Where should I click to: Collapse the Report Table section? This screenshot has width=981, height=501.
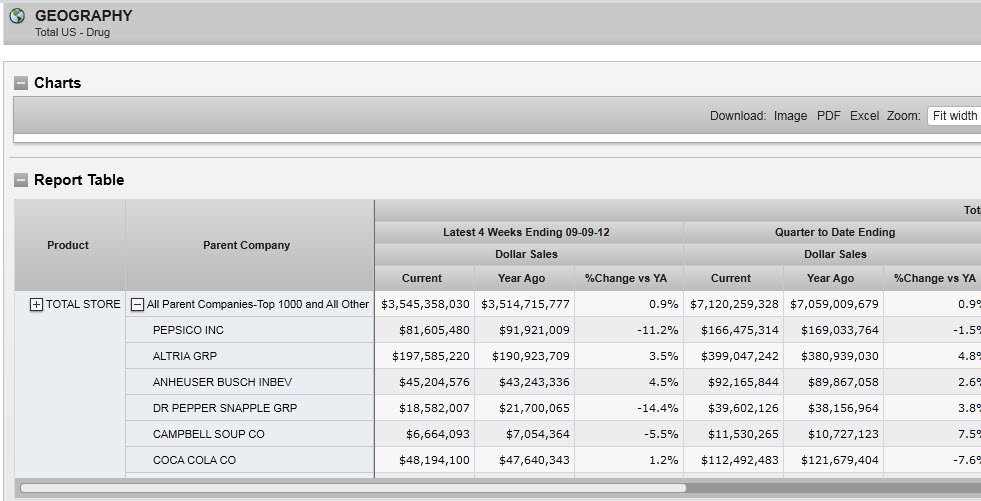tap(21, 180)
